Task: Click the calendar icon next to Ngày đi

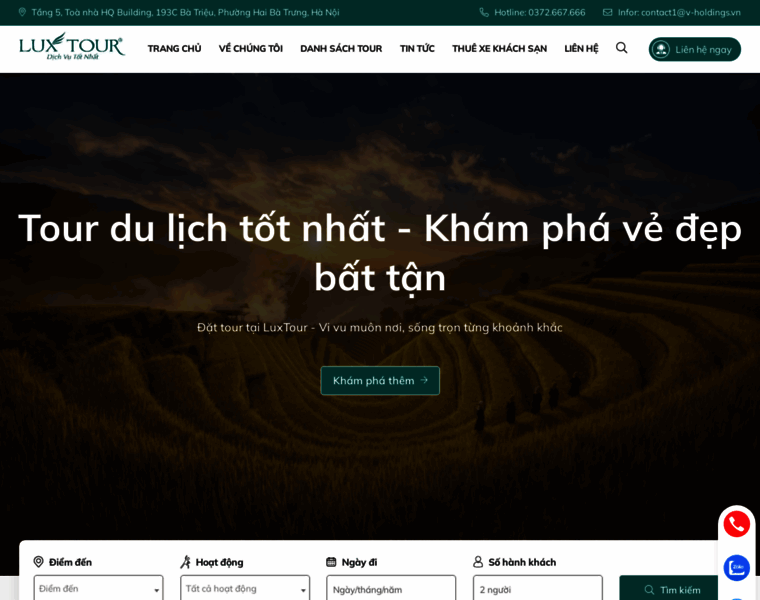Action: tap(331, 562)
